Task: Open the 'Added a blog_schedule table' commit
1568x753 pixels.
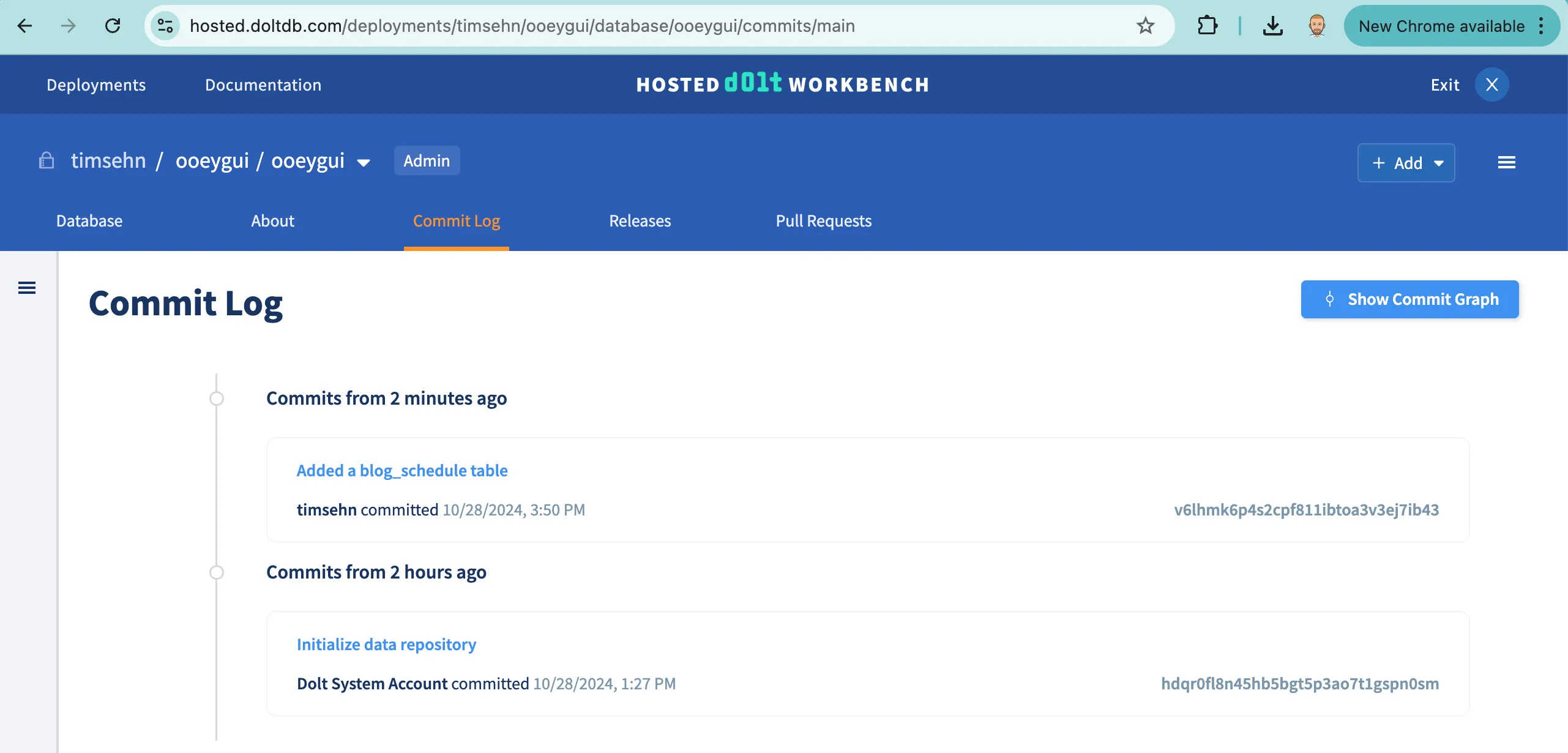Action: click(x=402, y=471)
